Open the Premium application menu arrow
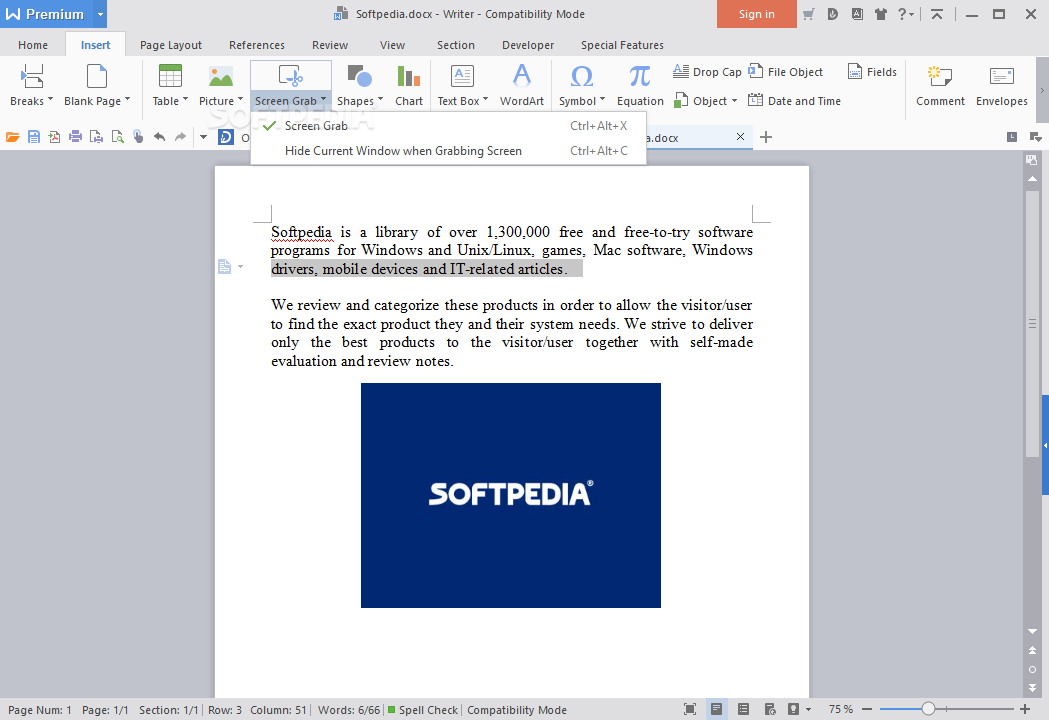This screenshot has width=1049, height=720. pyautogui.click(x=100, y=14)
